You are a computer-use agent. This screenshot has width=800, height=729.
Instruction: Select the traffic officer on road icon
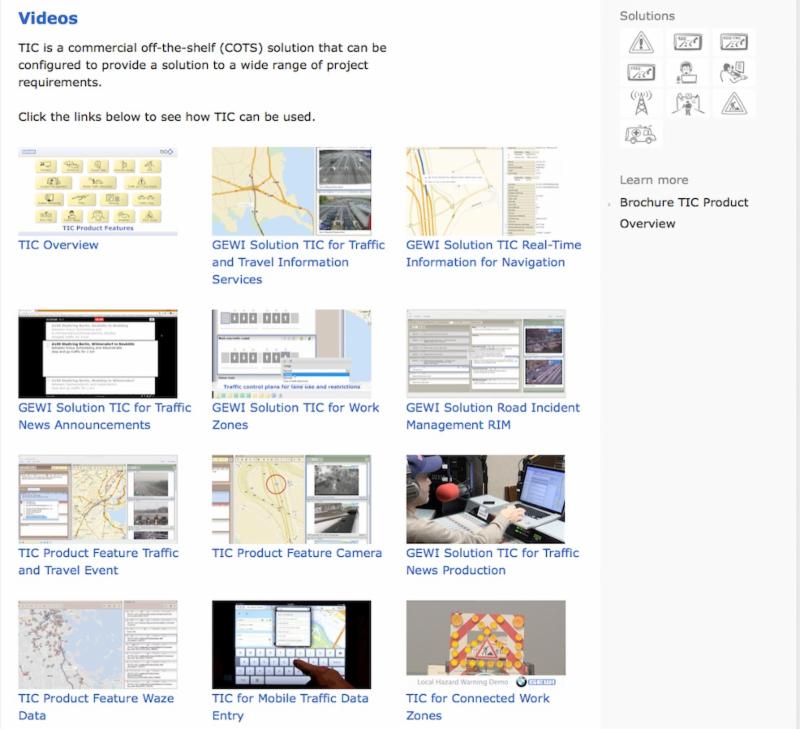pyautogui.click(x=687, y=103)
